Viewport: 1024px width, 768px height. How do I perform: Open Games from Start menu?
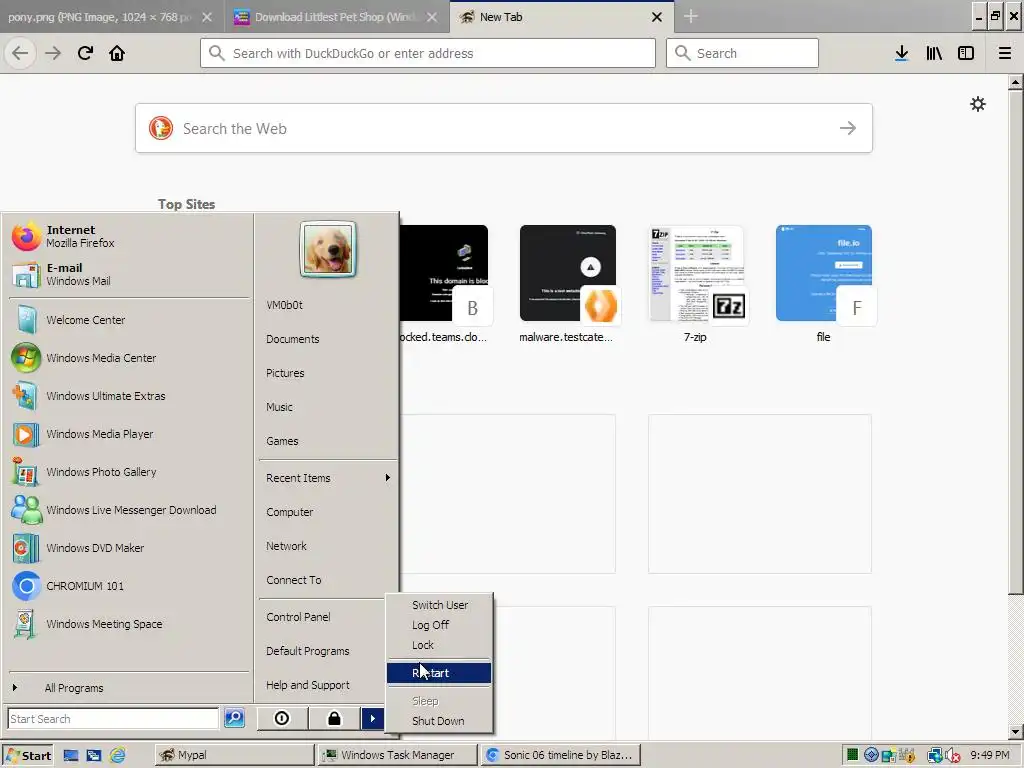click(328, 441)
